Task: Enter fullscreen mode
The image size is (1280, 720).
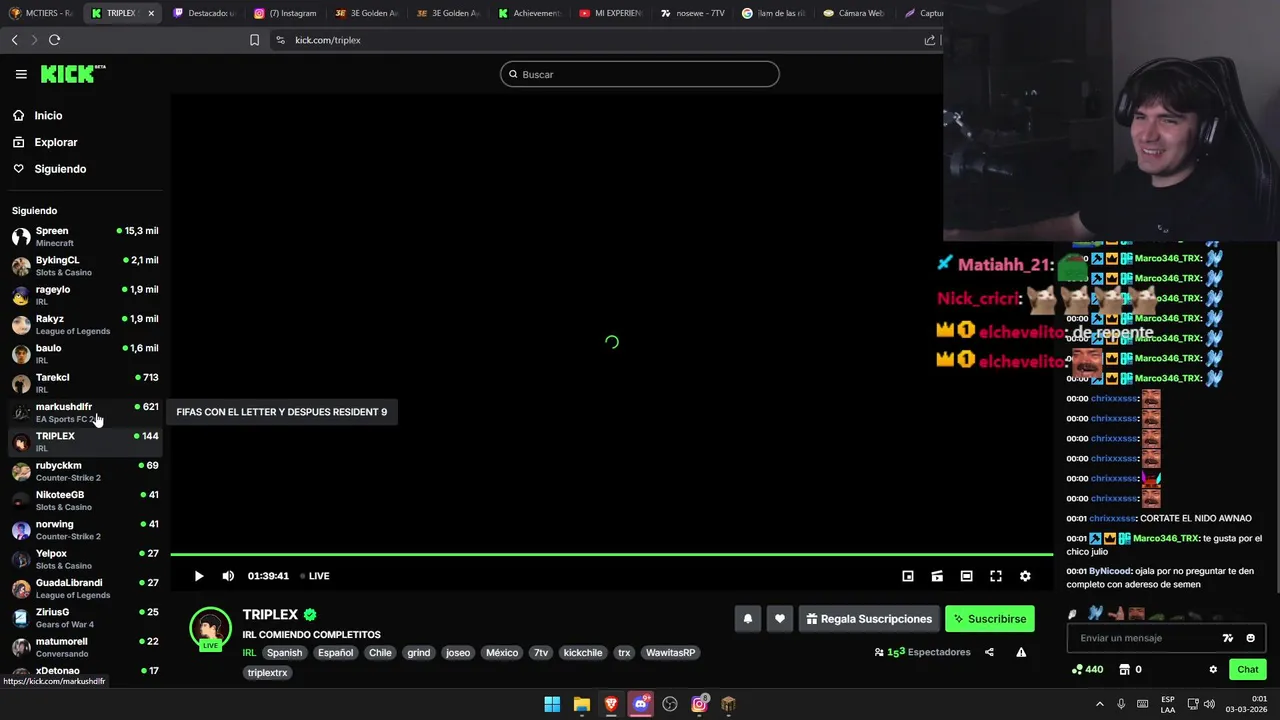Action: tap(996, 576)
